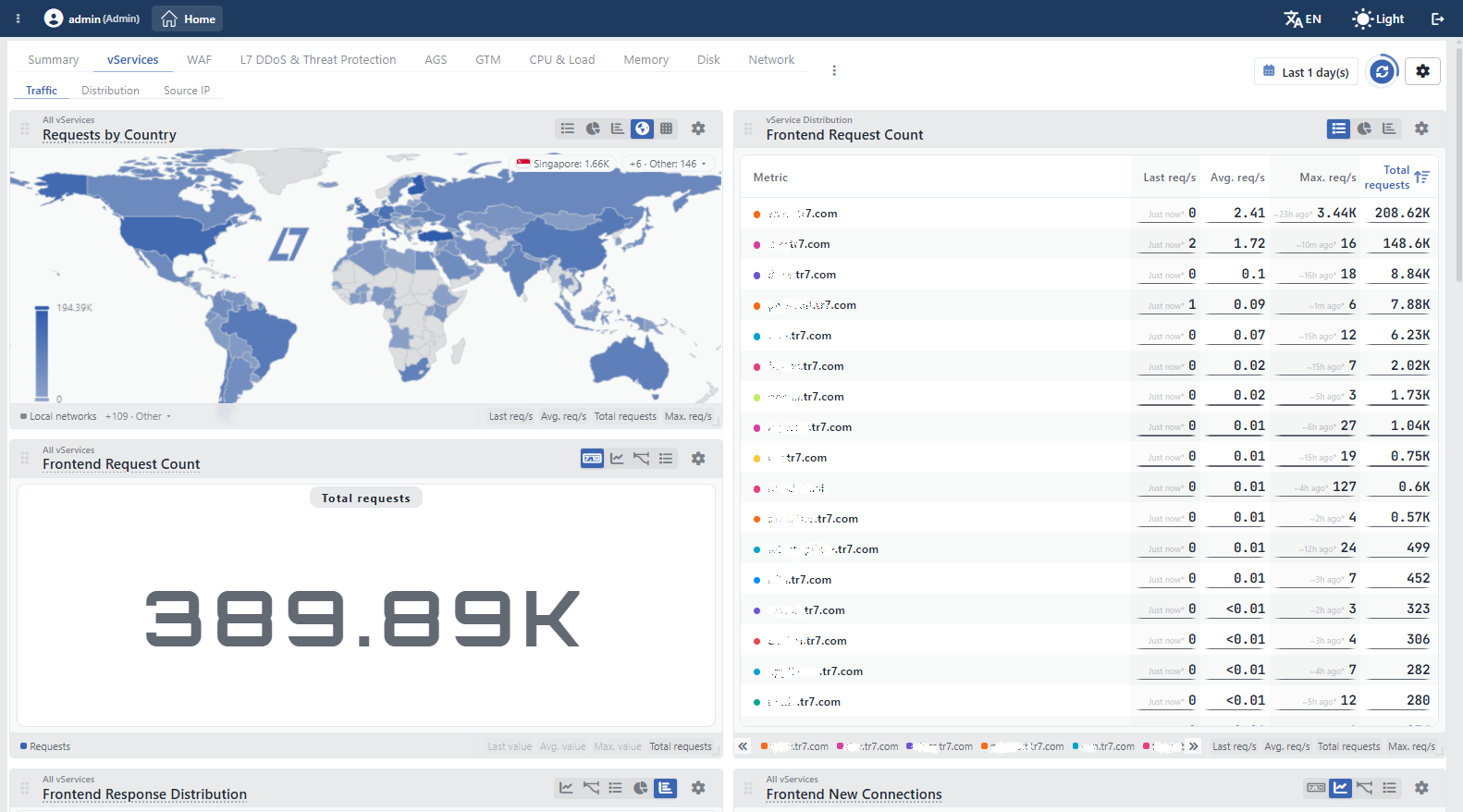Switch Frontend New Connections panel to line chart
Screen dimensions: 1463x812
1340,788
